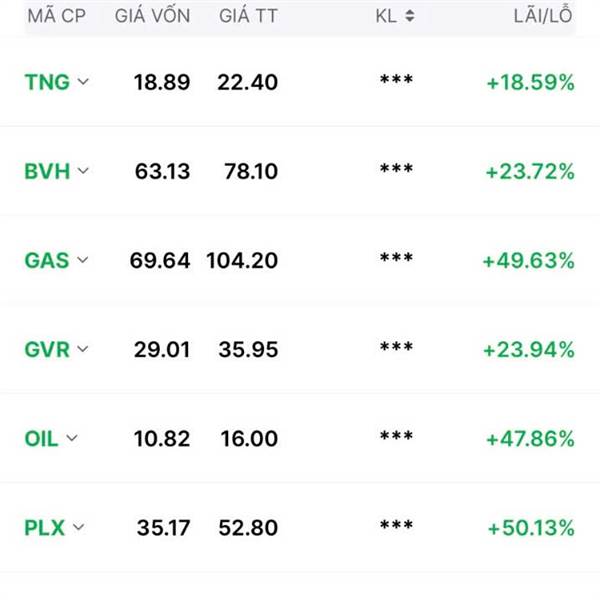This screenshot has height=600, width=600.
Task: Click the 52.80 market price of PLX
Action: pos(247,527)
